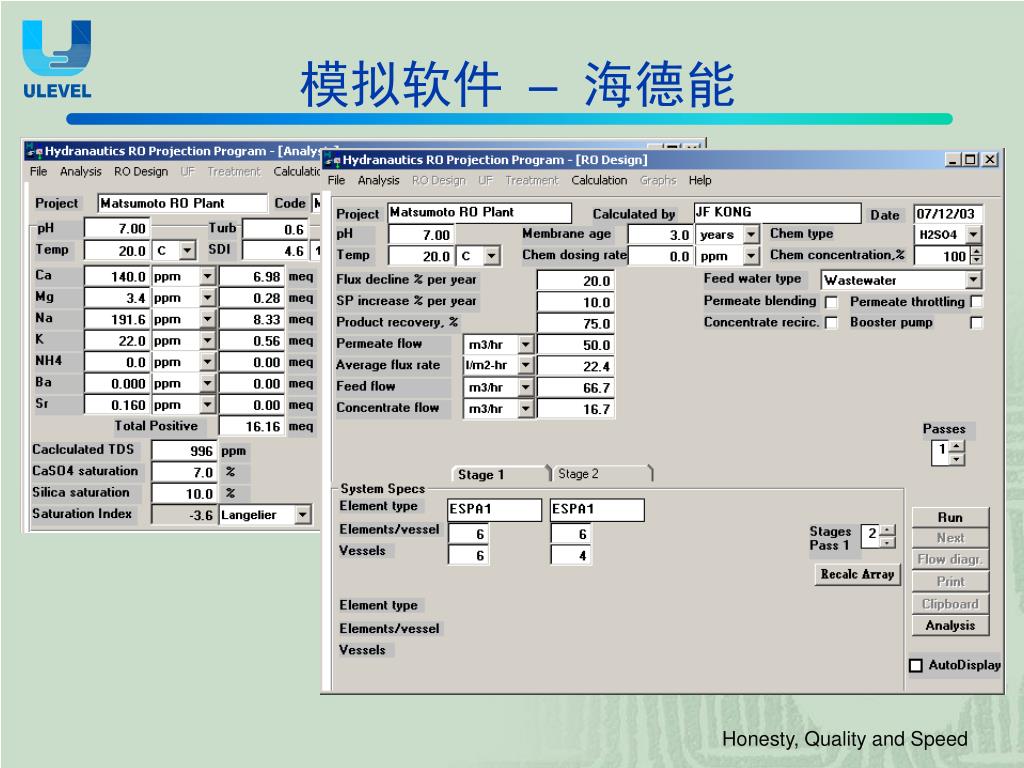The height and width of the screenshot is (768, 1024).
Task: Open the RO Design menu in Analysis window
Action: tap(140, 171)
